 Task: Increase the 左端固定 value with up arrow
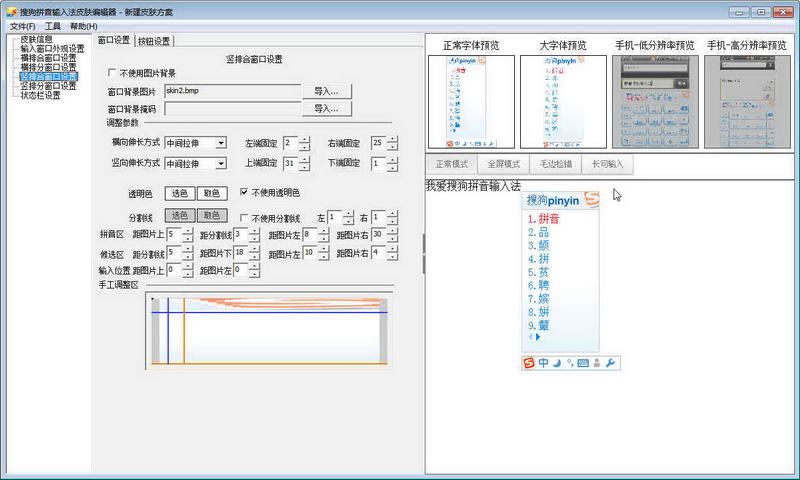tap(304, 139)
